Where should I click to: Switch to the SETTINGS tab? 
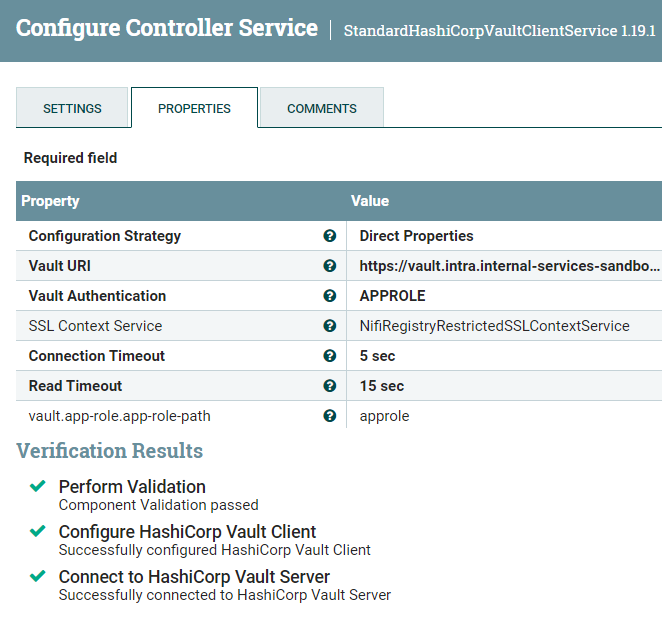(72, 108)
